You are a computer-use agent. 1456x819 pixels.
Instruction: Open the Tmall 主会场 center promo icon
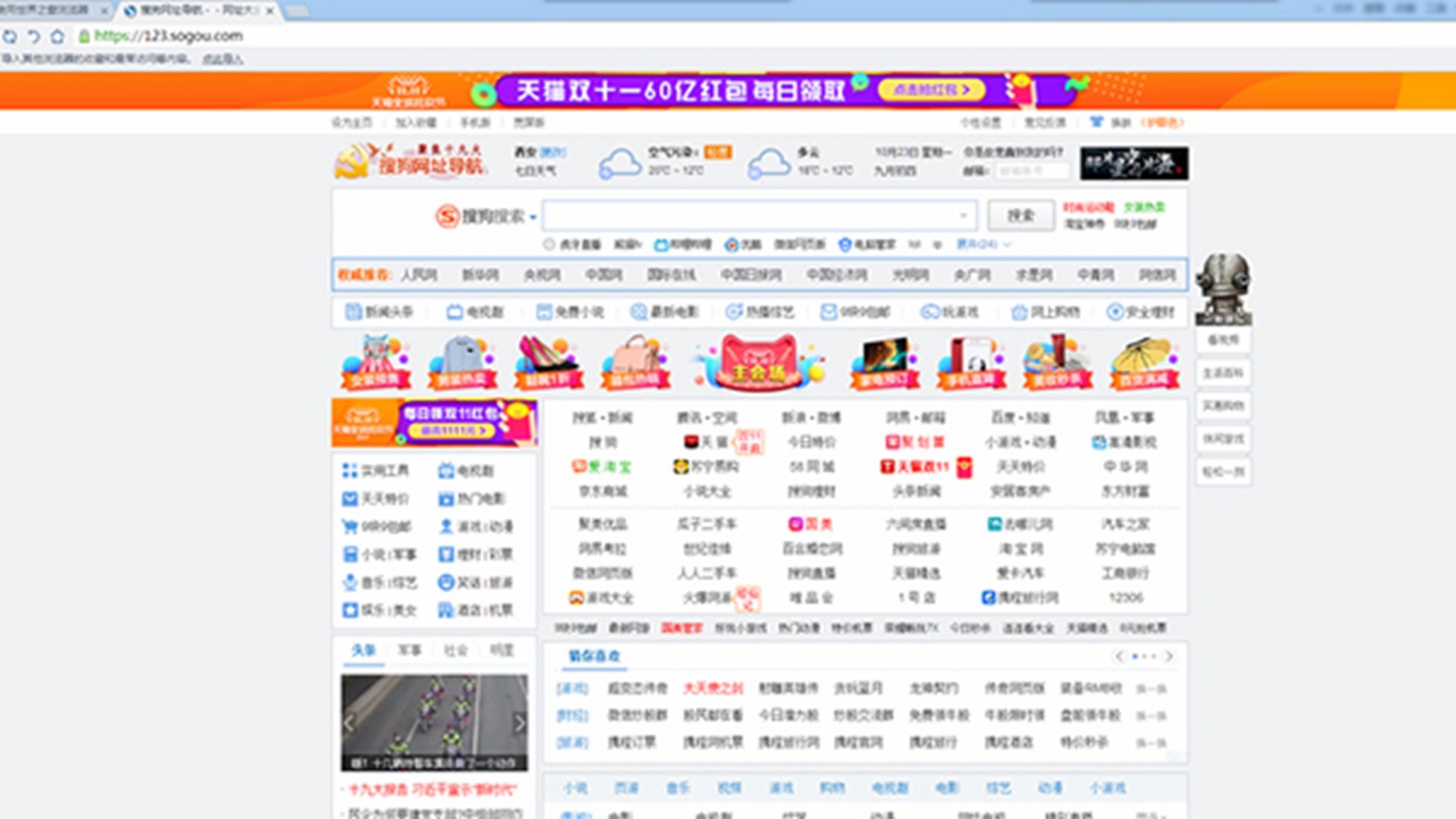point(758,362)
